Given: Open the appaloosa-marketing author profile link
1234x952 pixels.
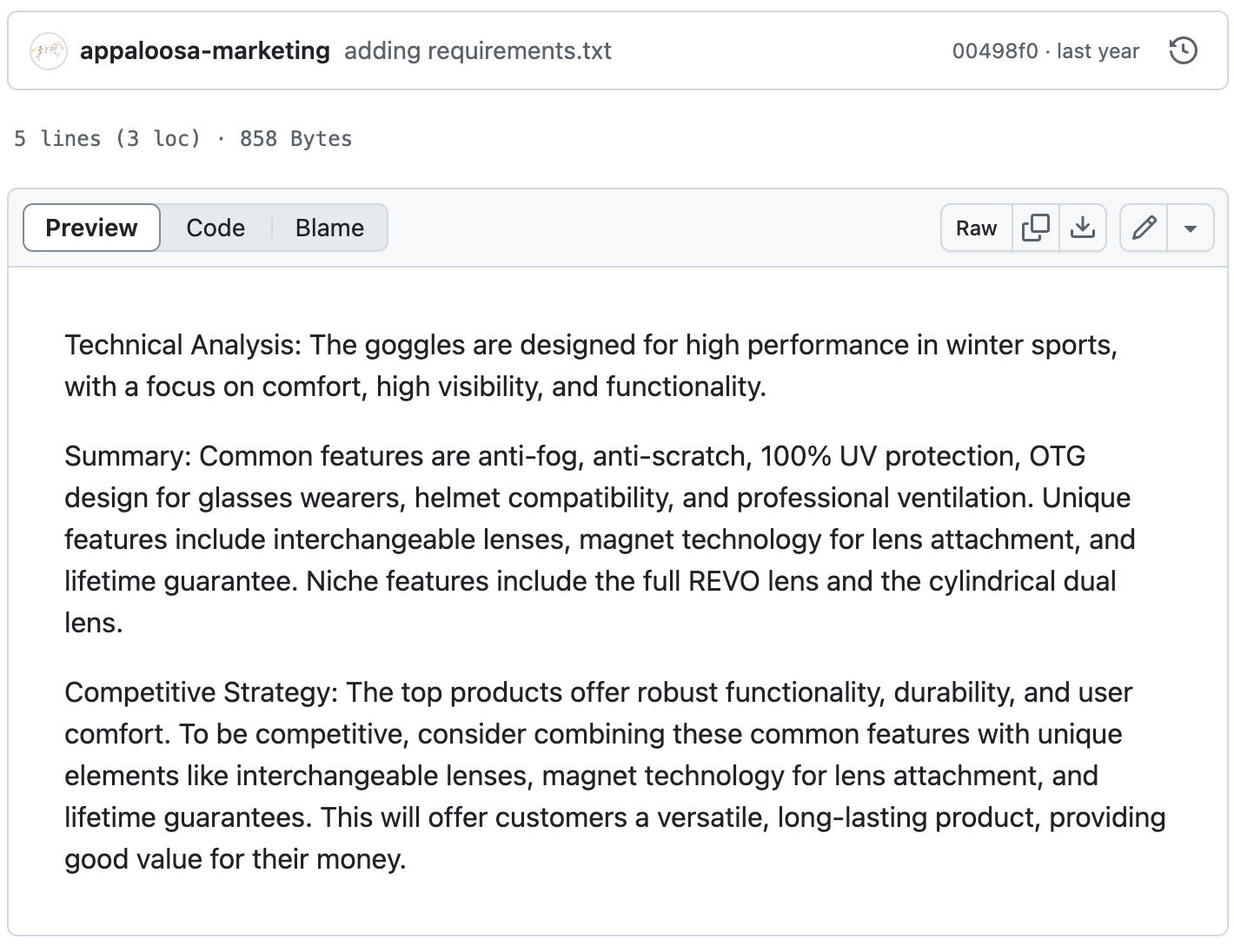Looking at the screenshot, I should point(204,51).
